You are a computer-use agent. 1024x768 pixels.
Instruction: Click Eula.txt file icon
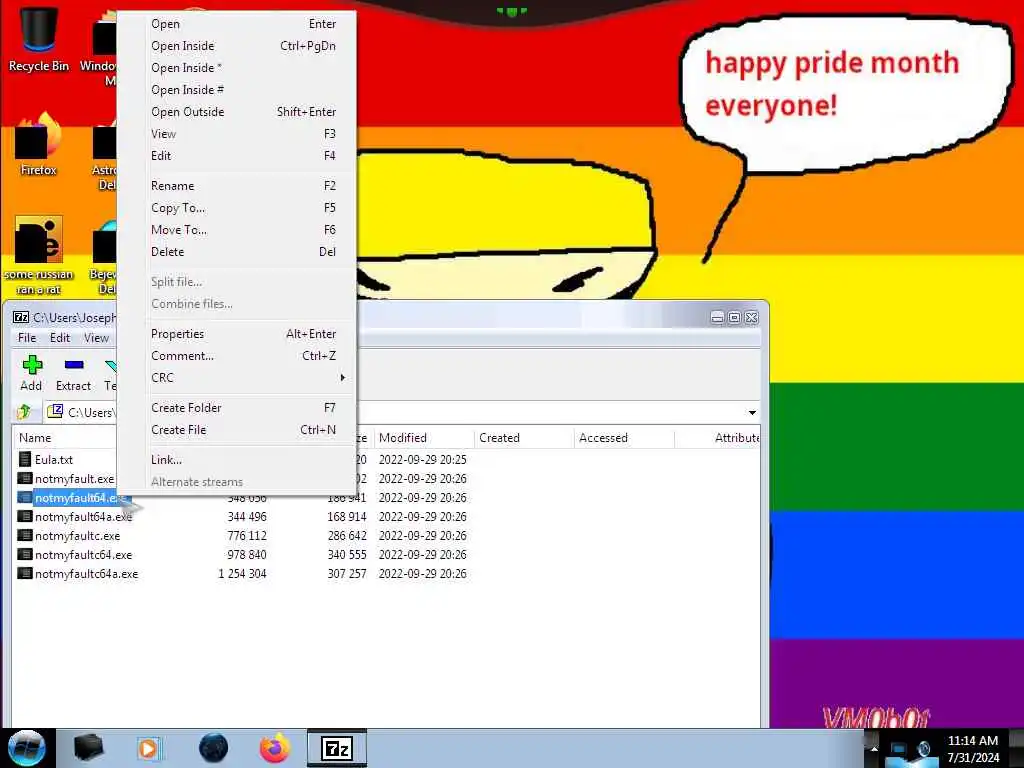click(x=25, y=459)
